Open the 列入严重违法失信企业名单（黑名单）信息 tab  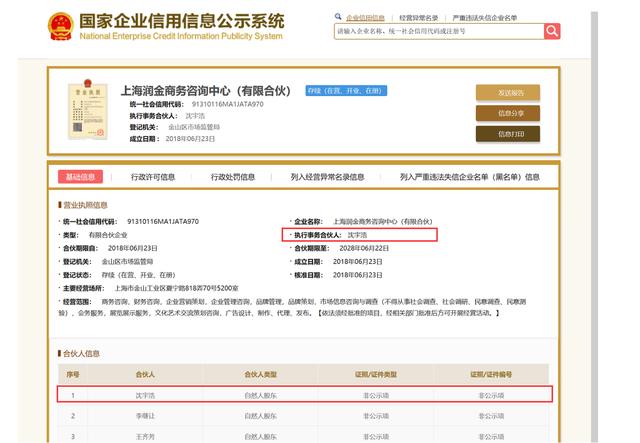point(469,177)
